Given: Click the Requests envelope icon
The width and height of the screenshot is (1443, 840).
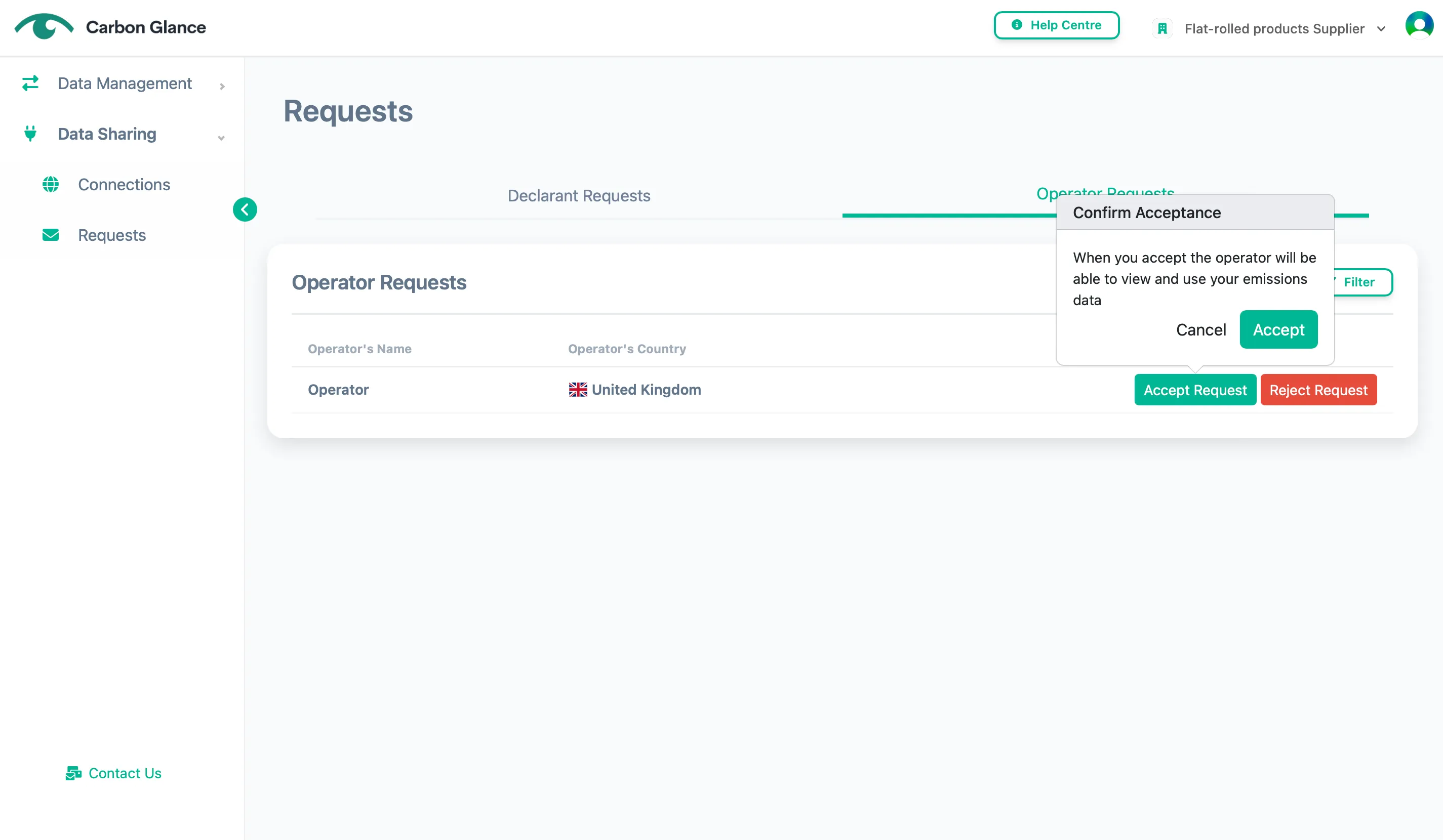Looking at the screenshot, I should click(51, 235).
